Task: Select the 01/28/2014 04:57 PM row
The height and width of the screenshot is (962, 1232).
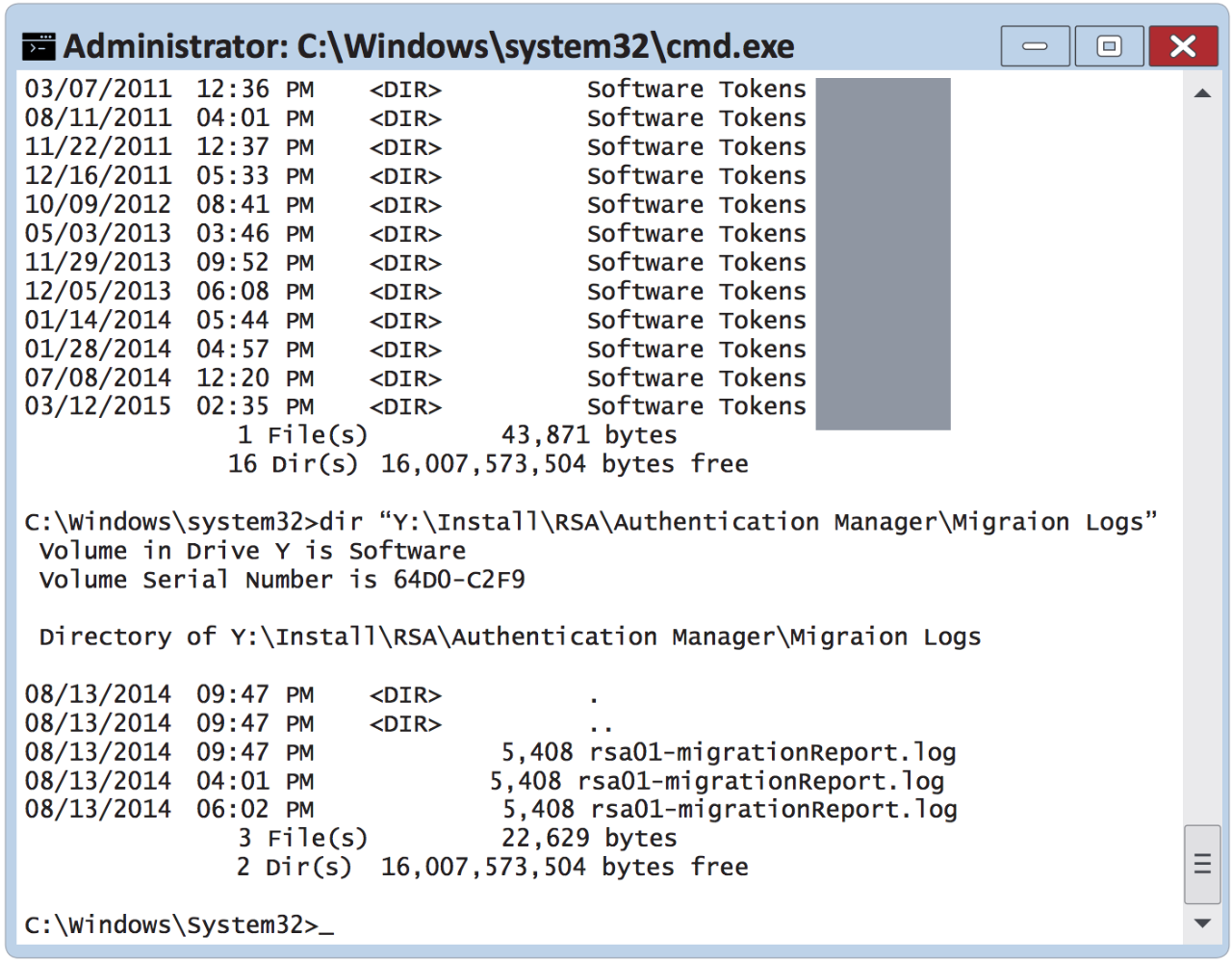Action: [416, 350]
